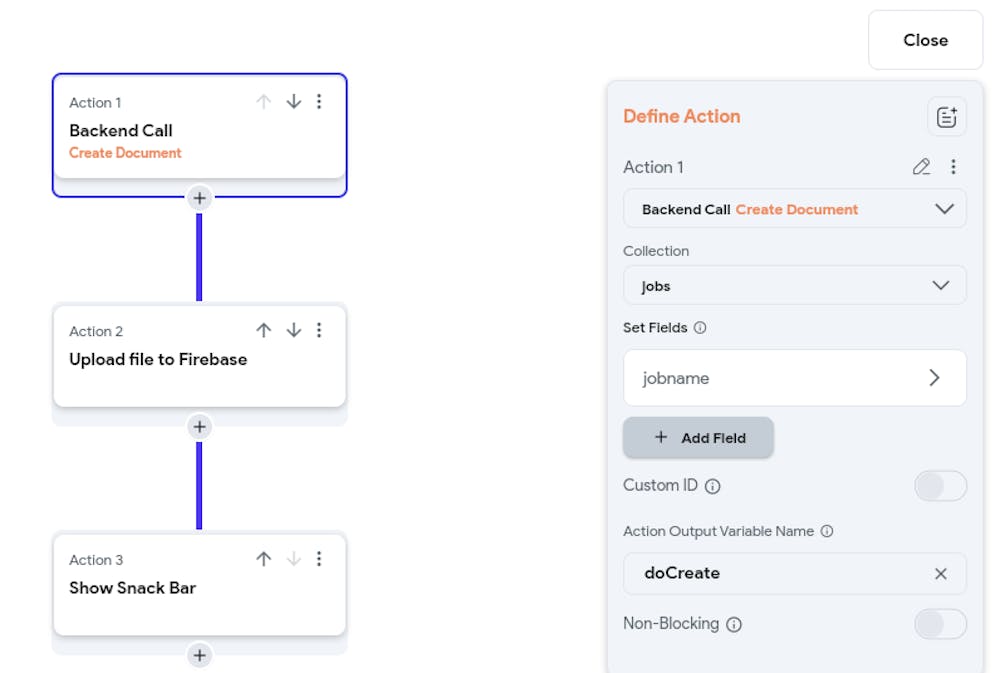Expand the jobs Collection dropdown
Screen dimensions: 1000x673
(x=794, y=286)
